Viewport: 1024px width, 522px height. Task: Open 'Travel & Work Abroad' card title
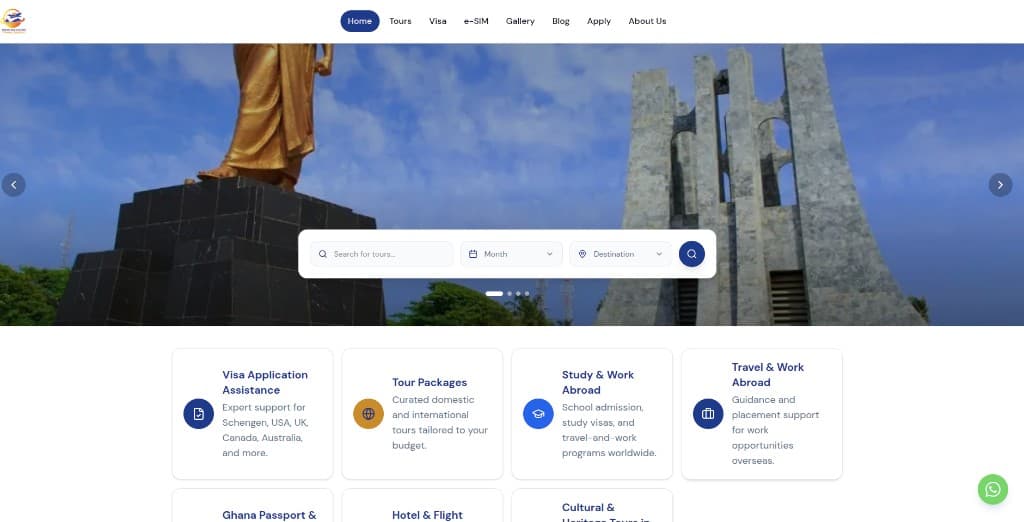click(767, 374)
